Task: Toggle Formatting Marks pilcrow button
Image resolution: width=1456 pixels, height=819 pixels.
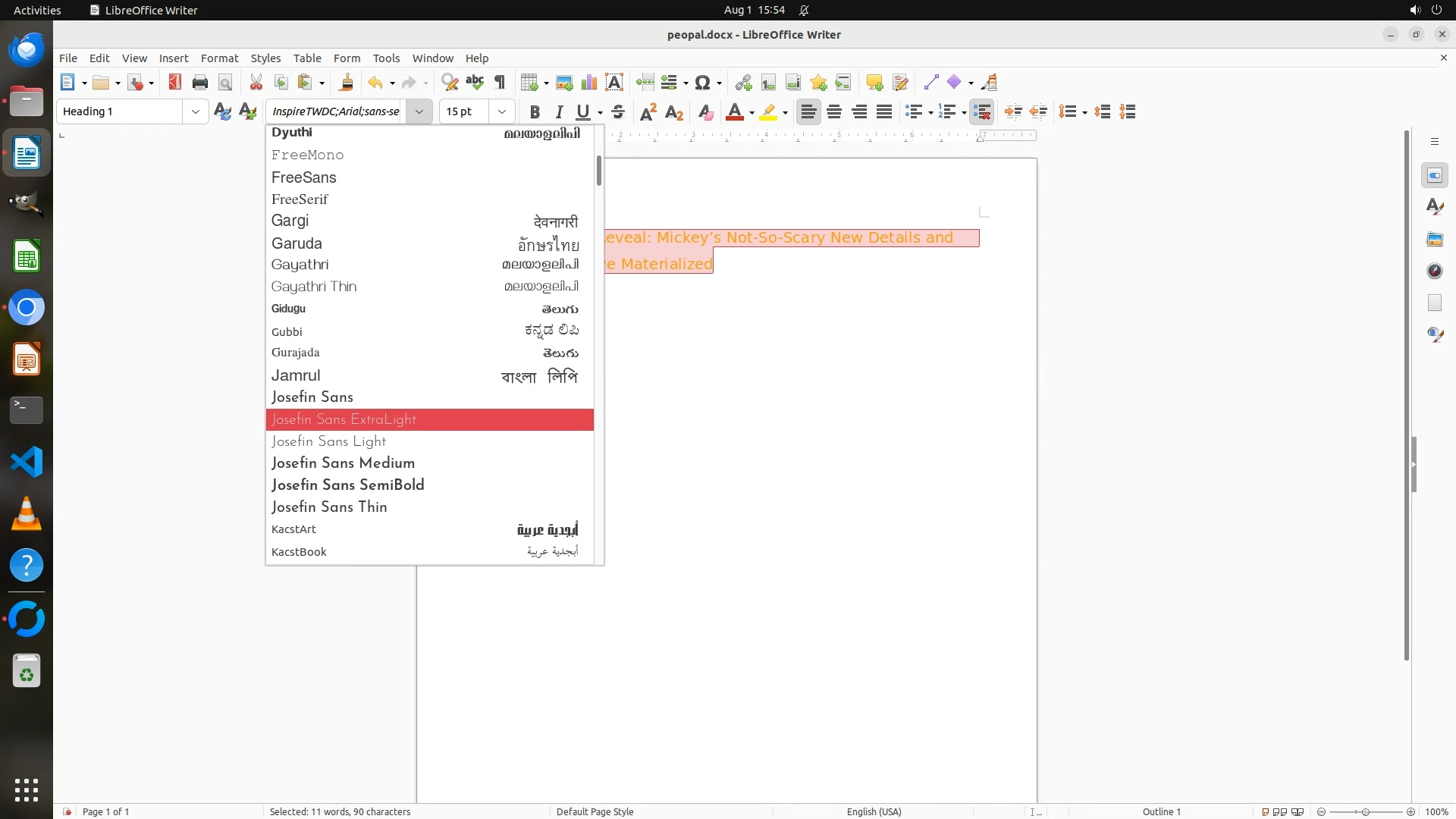Action: [500, 83]
